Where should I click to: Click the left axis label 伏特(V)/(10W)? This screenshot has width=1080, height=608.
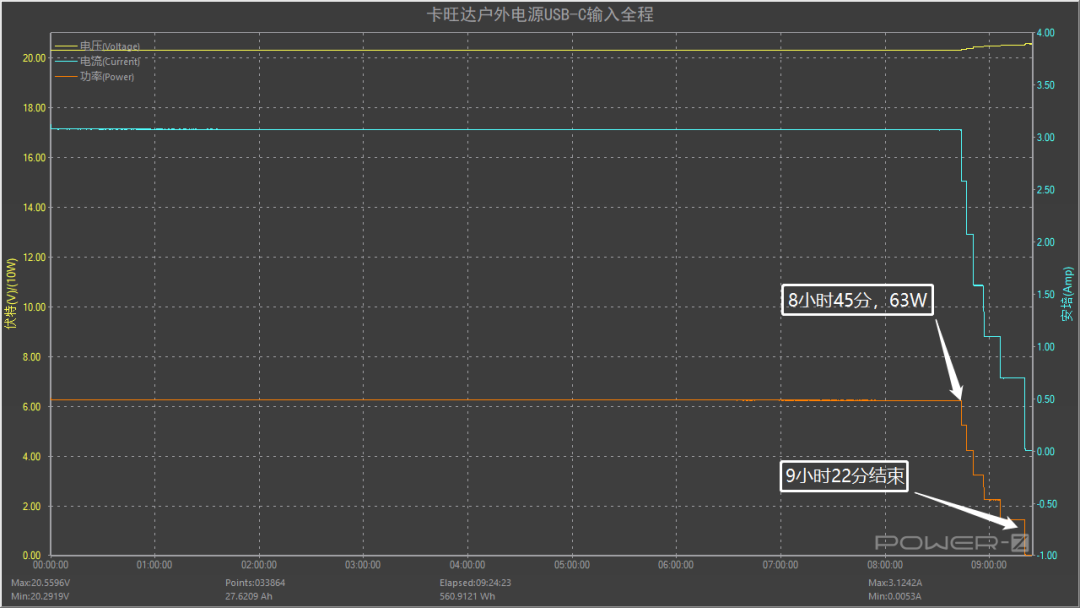click(10, 293)
